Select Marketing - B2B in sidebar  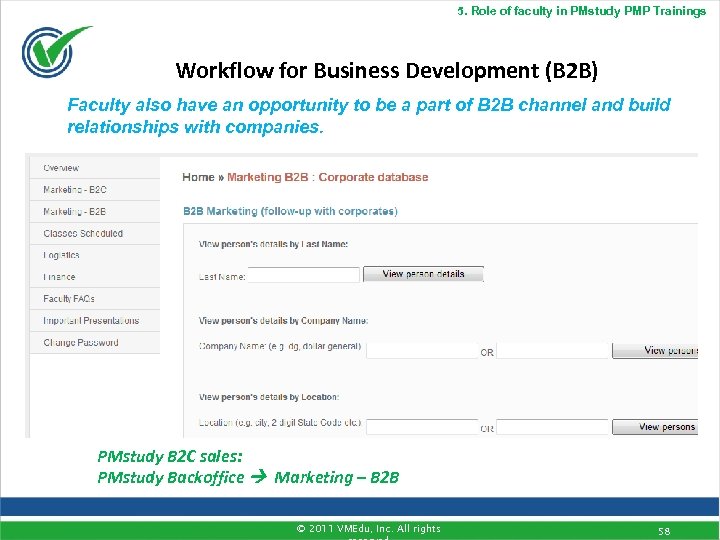95,212
